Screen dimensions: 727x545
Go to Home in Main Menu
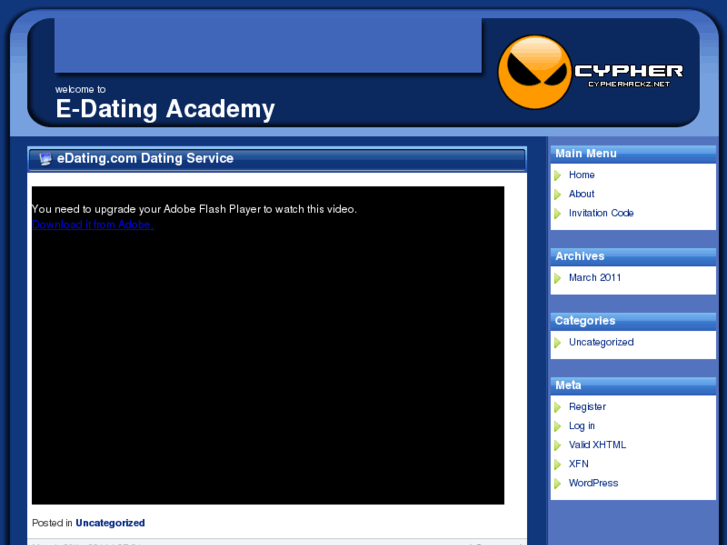[581, 175]
